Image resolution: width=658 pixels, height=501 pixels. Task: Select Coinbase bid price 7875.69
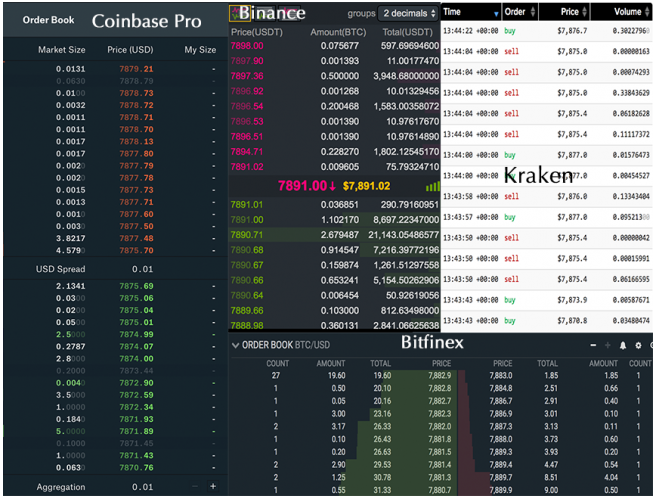[136, 286]
